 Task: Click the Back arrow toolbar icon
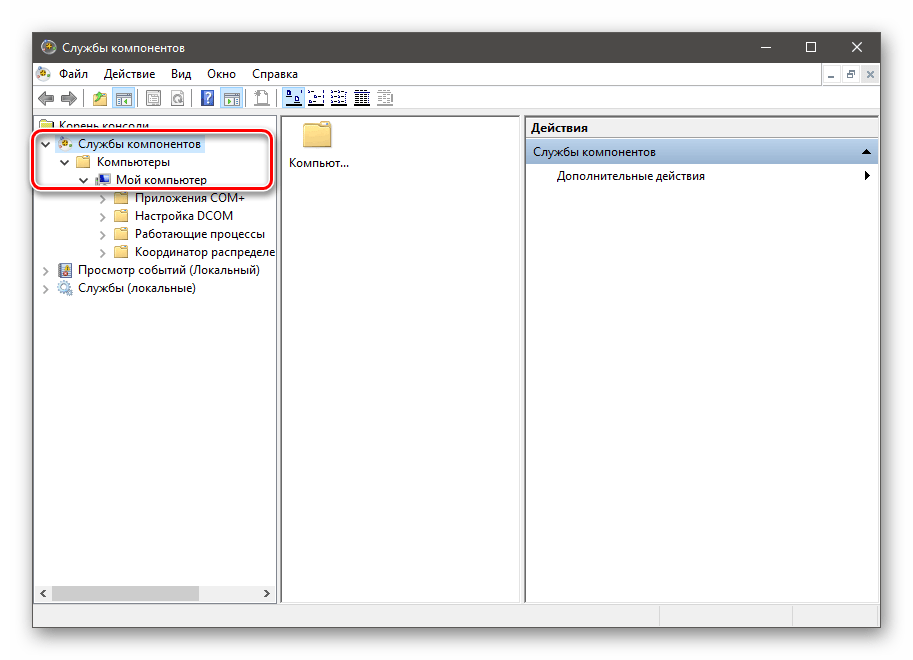(x=46, y=98)
